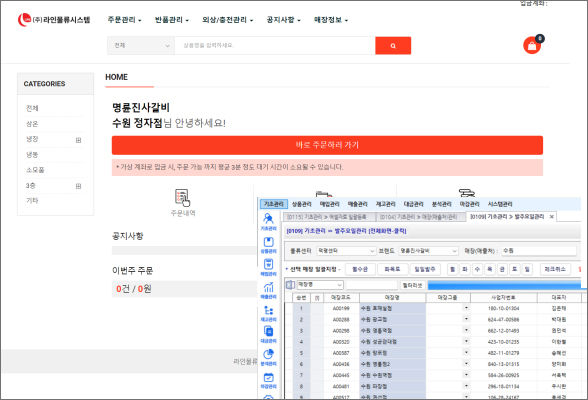The width and height of the screenshot is (588, 400).
Task: Open the 반품관리 menu
Action: point(171,20)
